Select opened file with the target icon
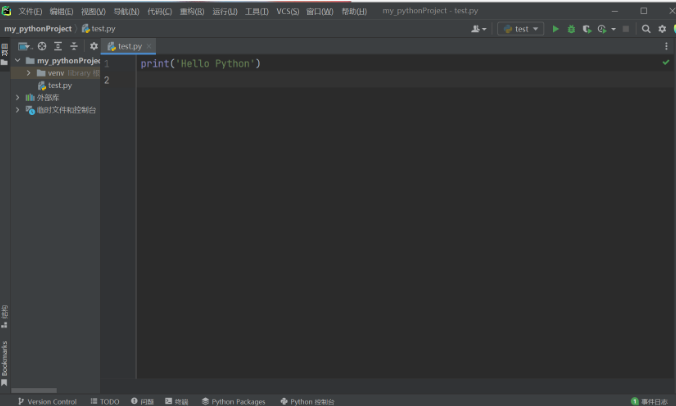Viewport: 676px width, 406px height. 42,46
